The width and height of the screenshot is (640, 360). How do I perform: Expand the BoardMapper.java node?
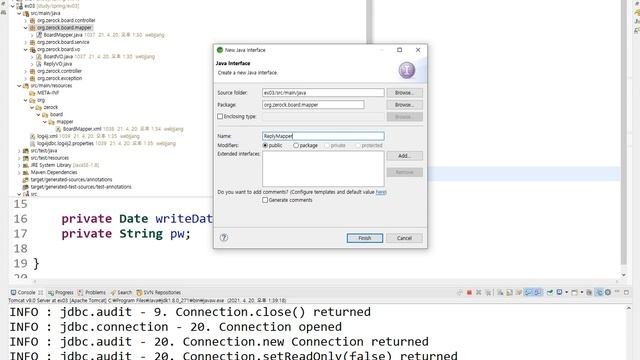click(32, 35)
